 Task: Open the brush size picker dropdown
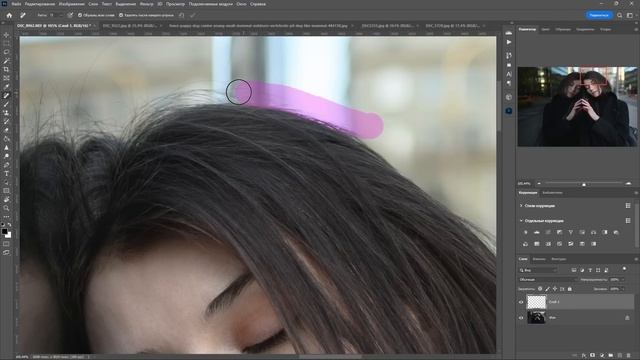click(61, 15)
